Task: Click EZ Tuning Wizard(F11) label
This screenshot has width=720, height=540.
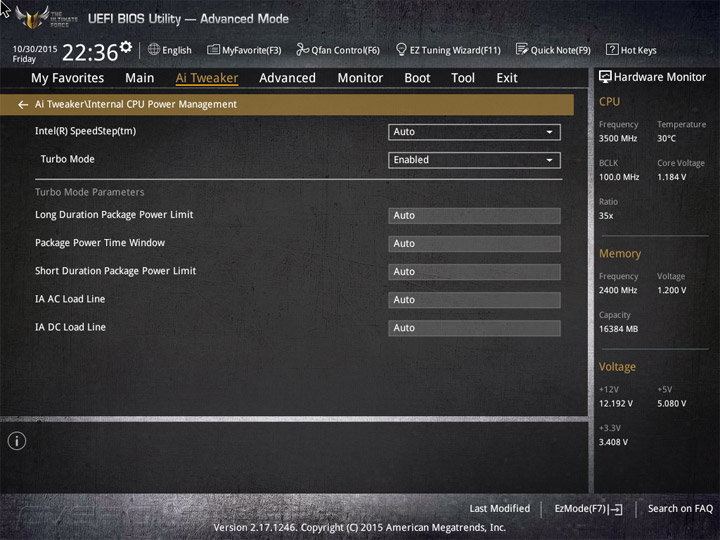Action: tap(455, 50)
